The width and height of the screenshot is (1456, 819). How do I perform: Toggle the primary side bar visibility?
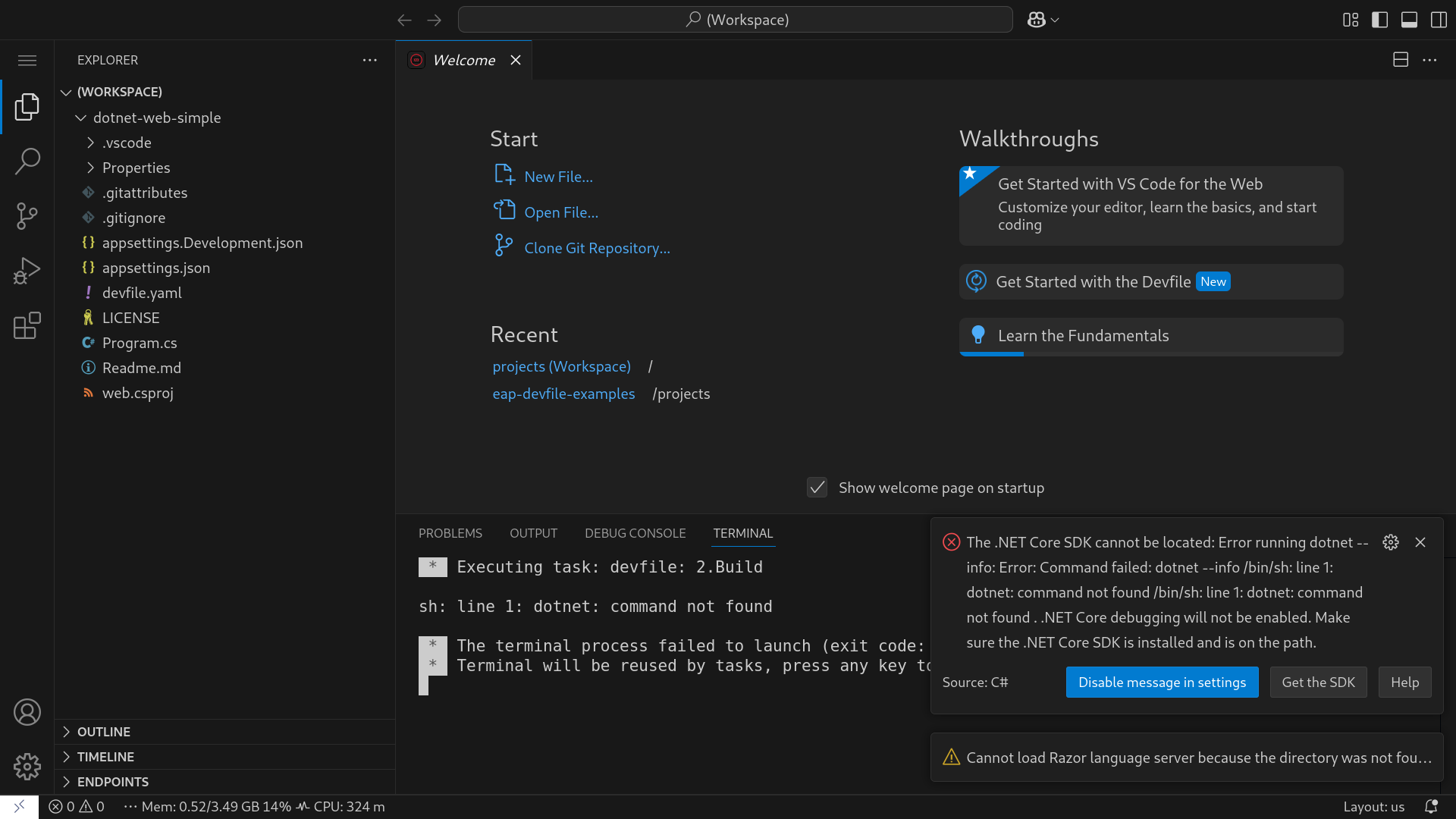1379,20
